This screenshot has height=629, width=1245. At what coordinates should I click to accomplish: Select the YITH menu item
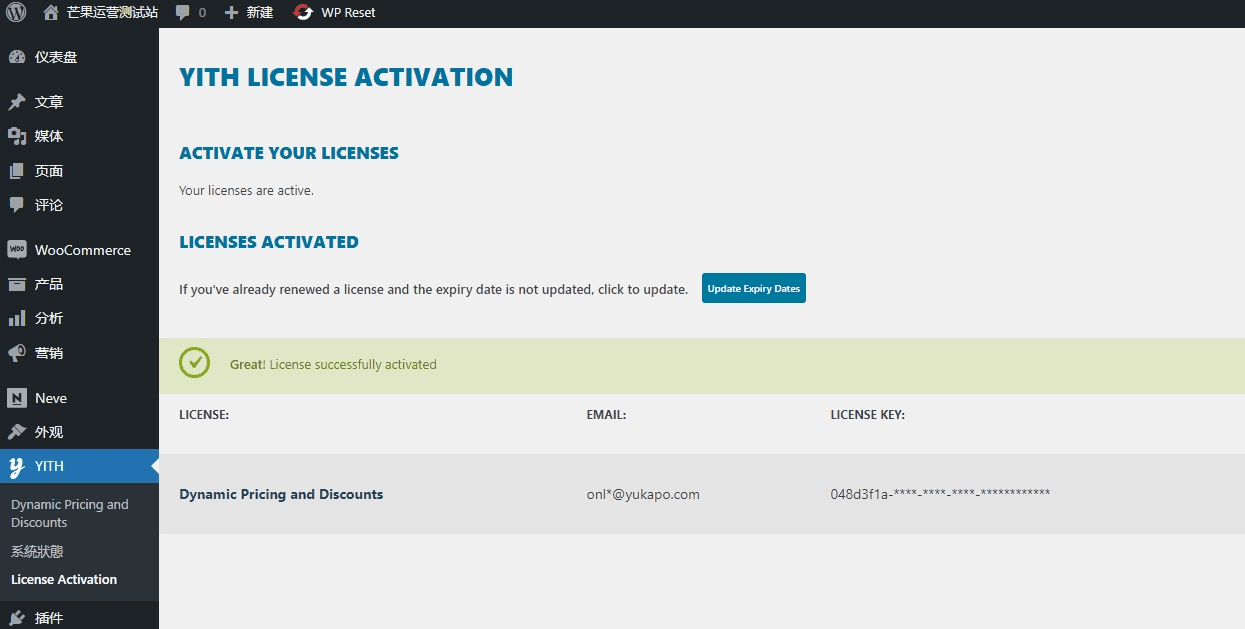click(79, 466)
